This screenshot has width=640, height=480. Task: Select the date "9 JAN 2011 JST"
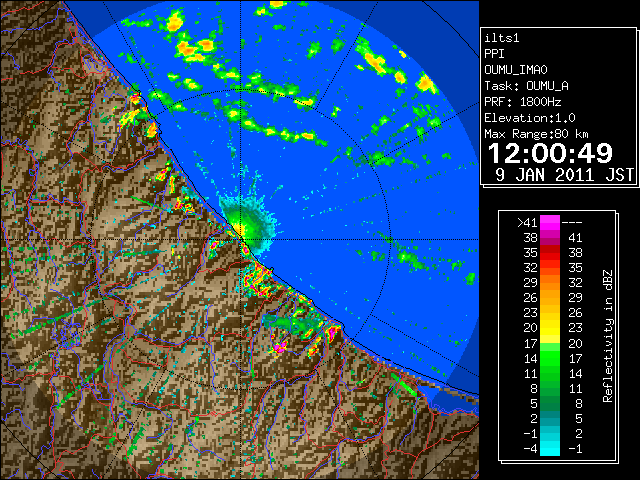coord(564,175)
